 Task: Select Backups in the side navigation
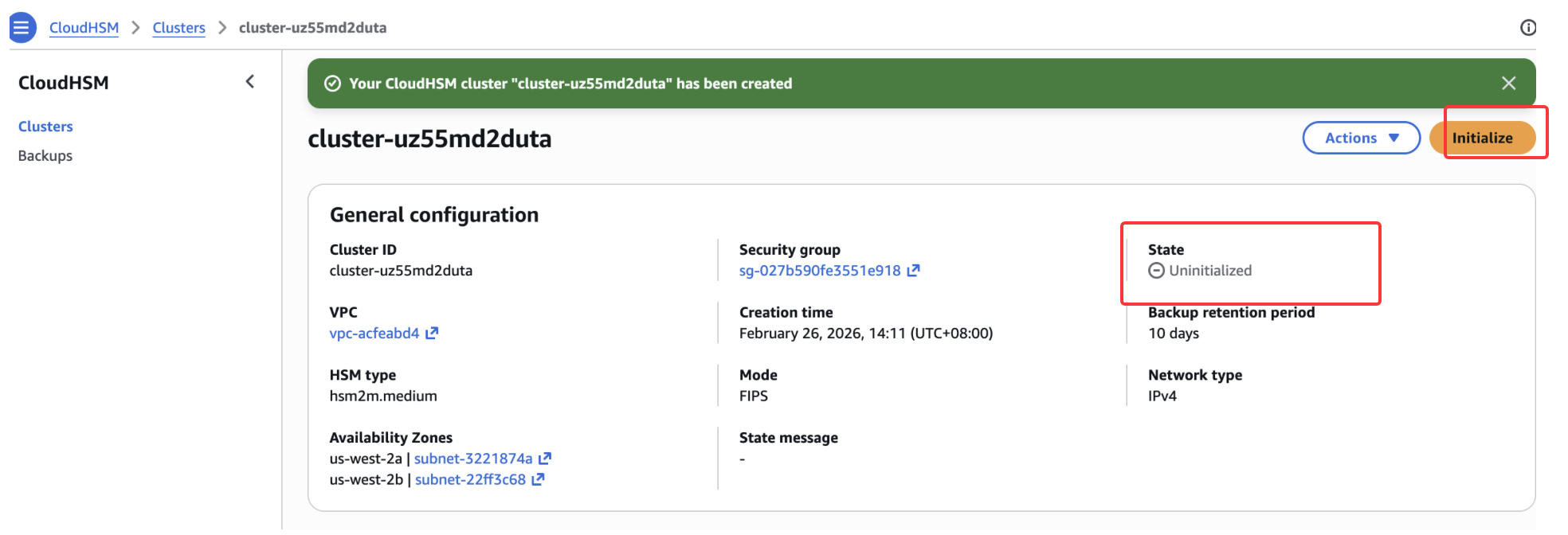click(45, 156)
